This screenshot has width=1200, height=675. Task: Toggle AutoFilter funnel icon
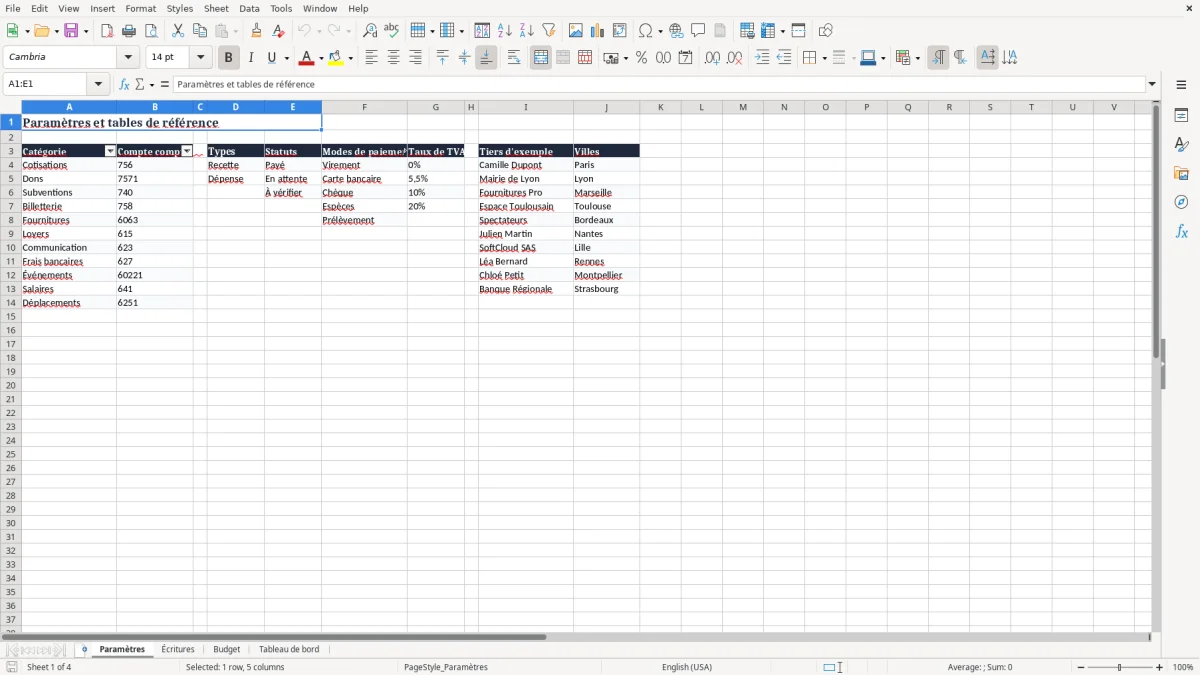coord(549,31)
